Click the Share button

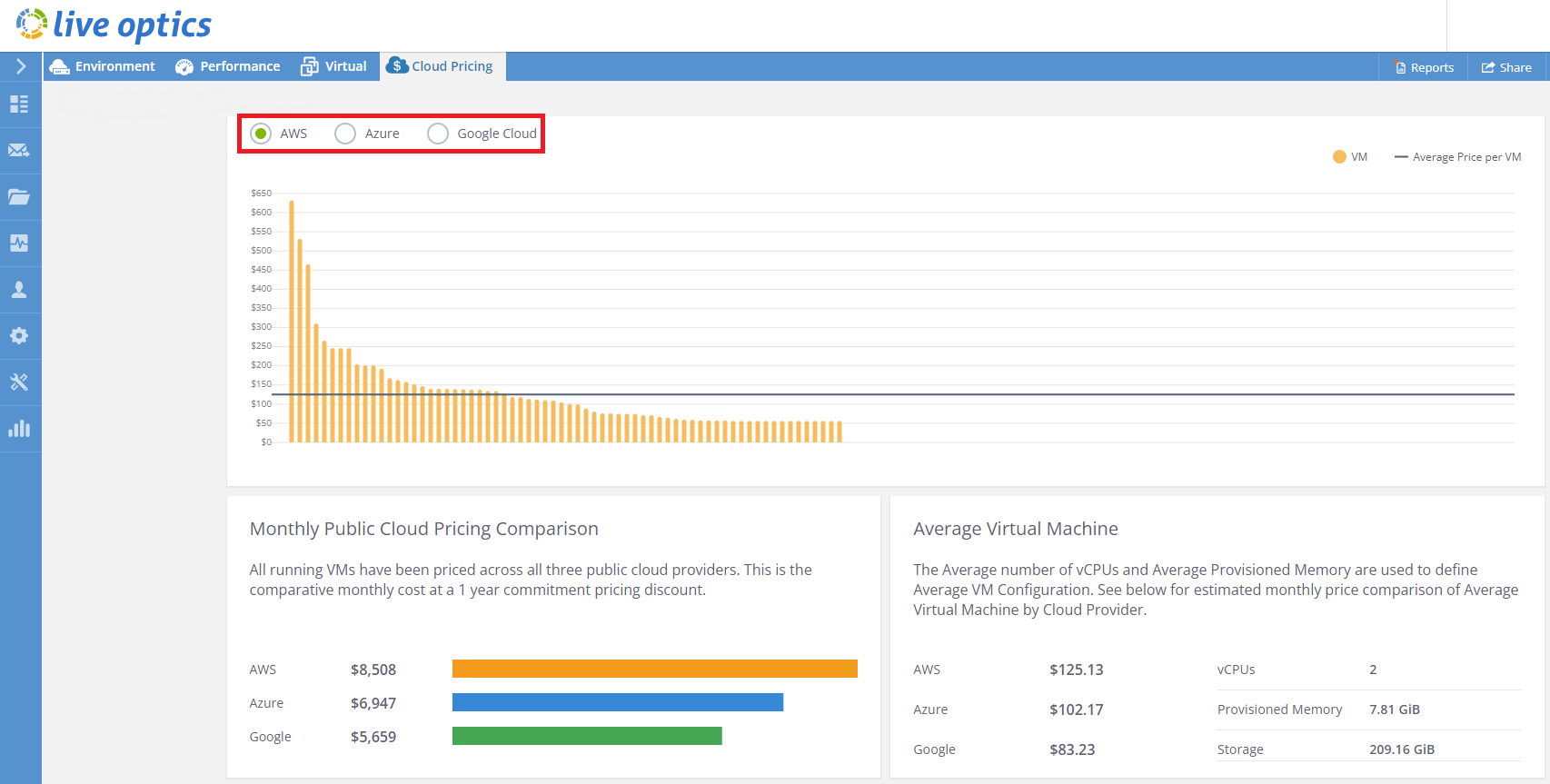click(x=1506, y=67)
